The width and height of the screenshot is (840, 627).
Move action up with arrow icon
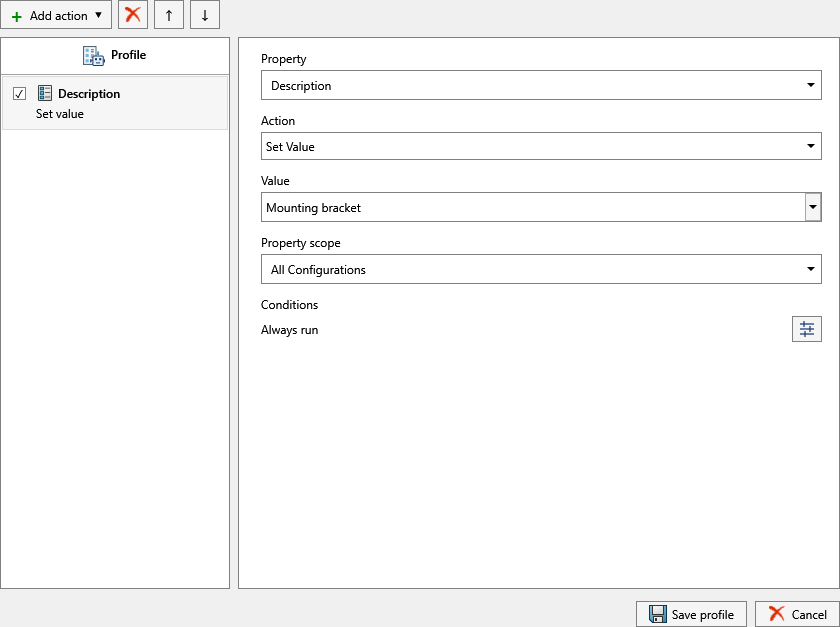[x=169, y=15]
